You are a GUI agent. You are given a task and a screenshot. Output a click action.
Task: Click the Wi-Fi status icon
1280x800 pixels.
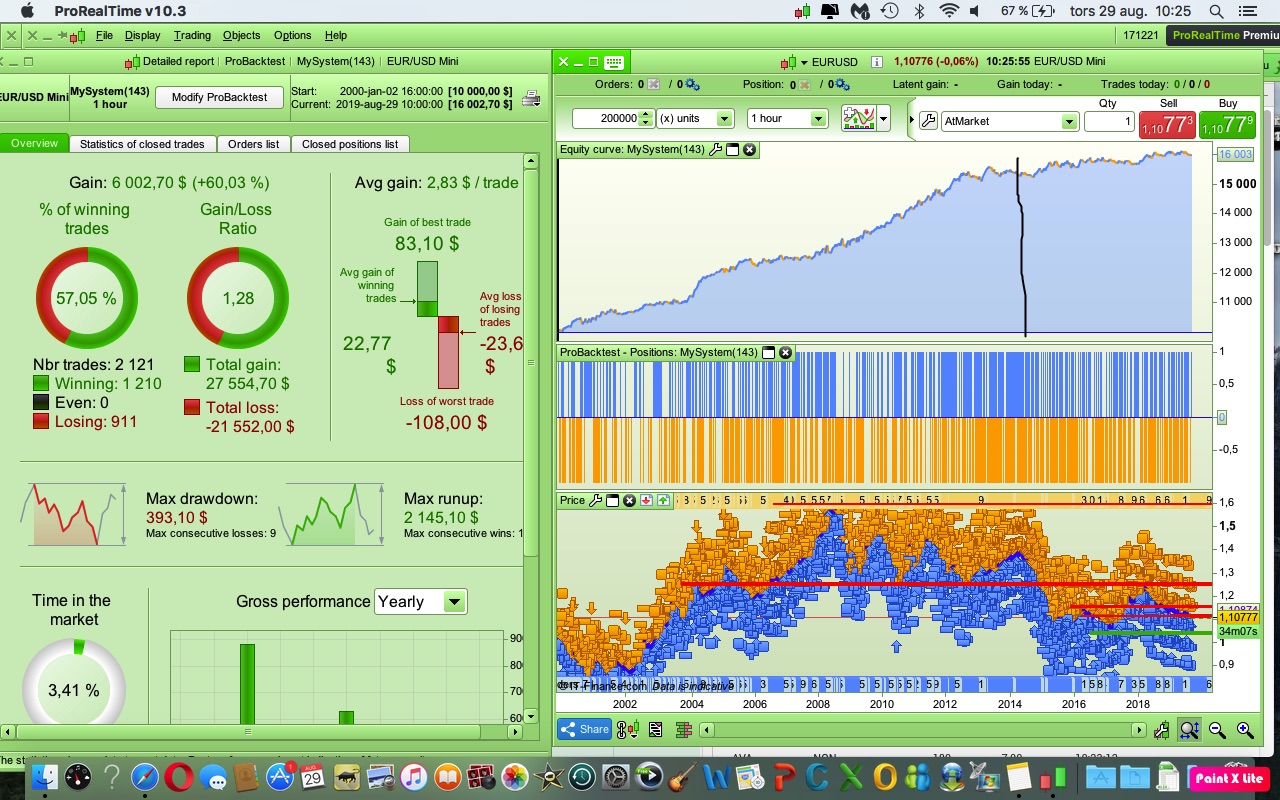[x=949, y=11]
